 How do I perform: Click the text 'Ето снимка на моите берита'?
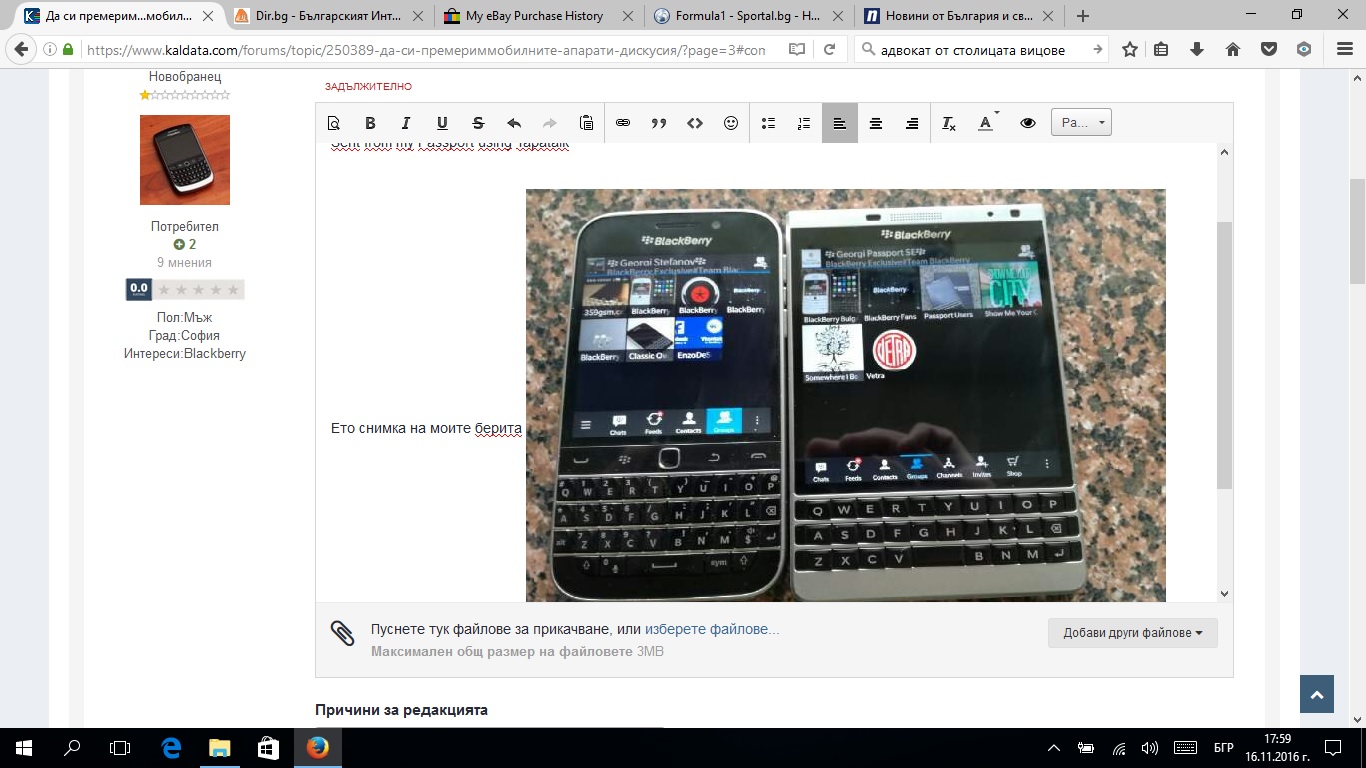[426, 429]
